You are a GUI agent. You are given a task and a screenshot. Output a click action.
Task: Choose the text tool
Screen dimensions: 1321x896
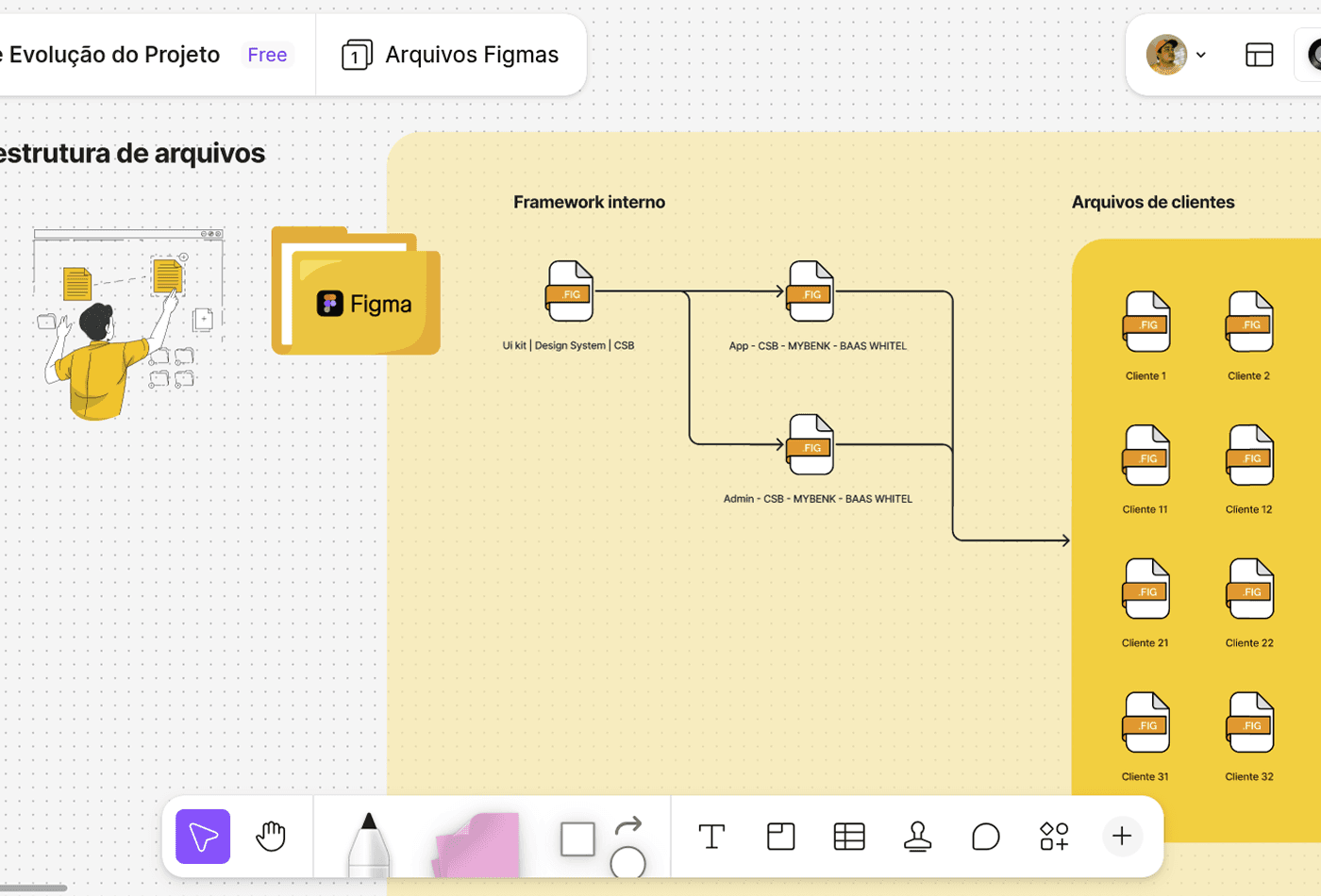(711, 836)
